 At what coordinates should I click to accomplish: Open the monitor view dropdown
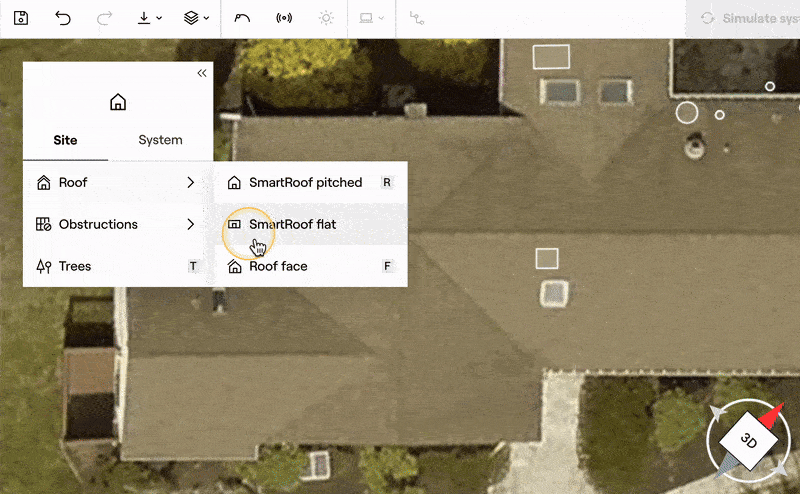coord(371,18)
